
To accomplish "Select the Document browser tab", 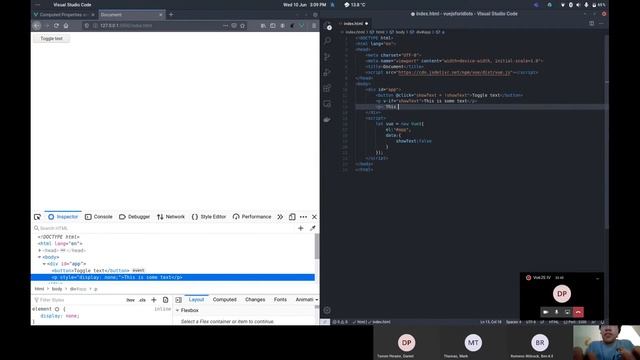I will [x=131, y=15].
